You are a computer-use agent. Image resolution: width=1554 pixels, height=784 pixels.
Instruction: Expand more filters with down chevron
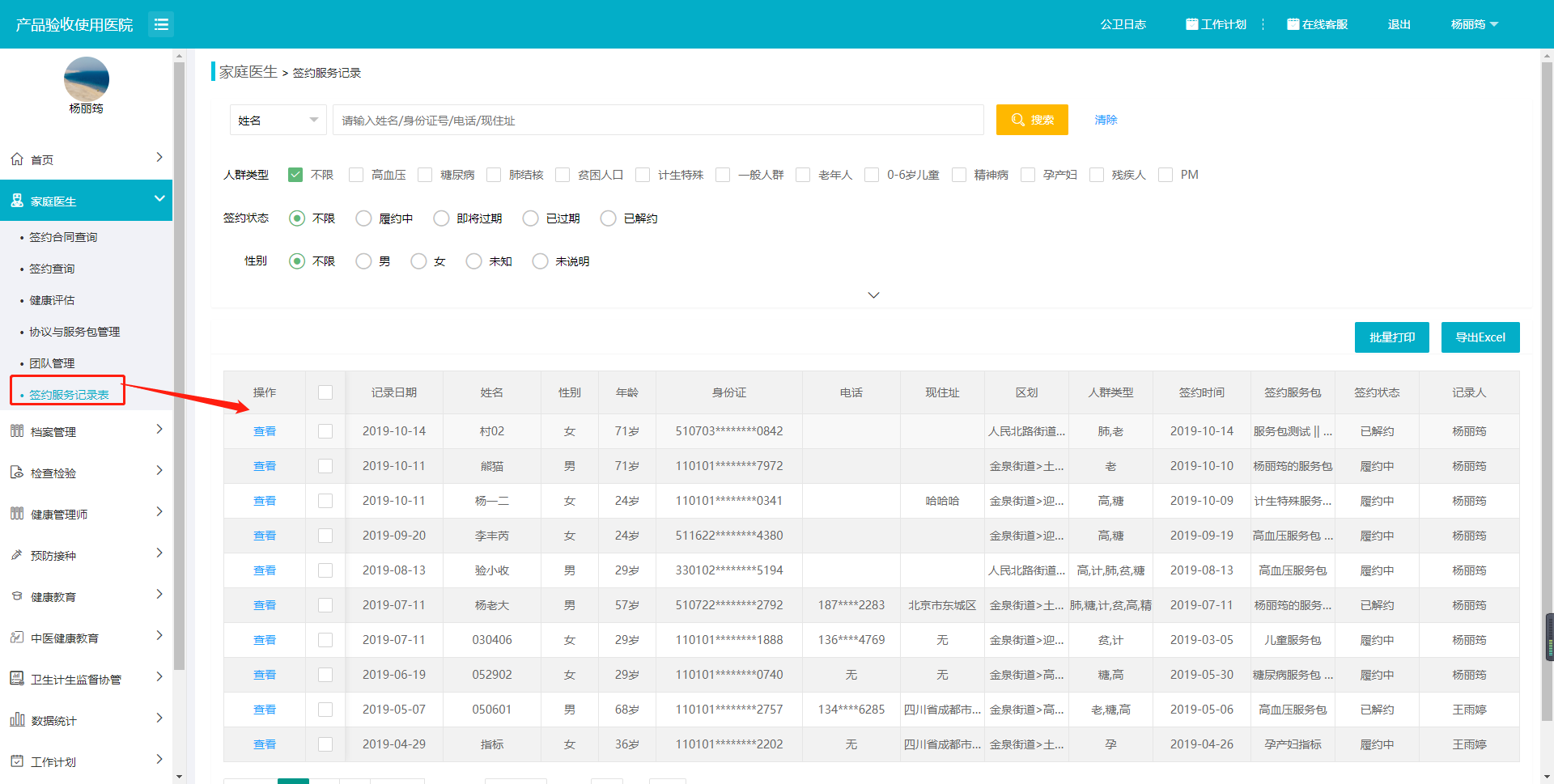(873, 295)
